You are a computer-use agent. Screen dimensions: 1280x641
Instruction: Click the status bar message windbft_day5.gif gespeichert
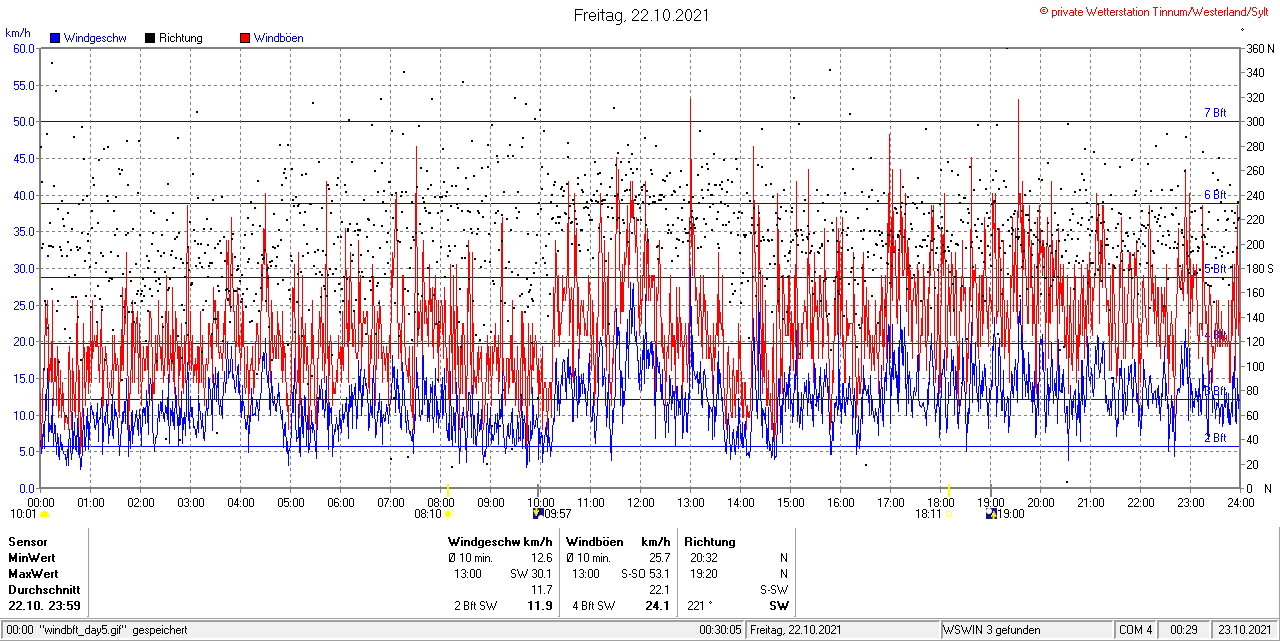click(x=112, y=630)
